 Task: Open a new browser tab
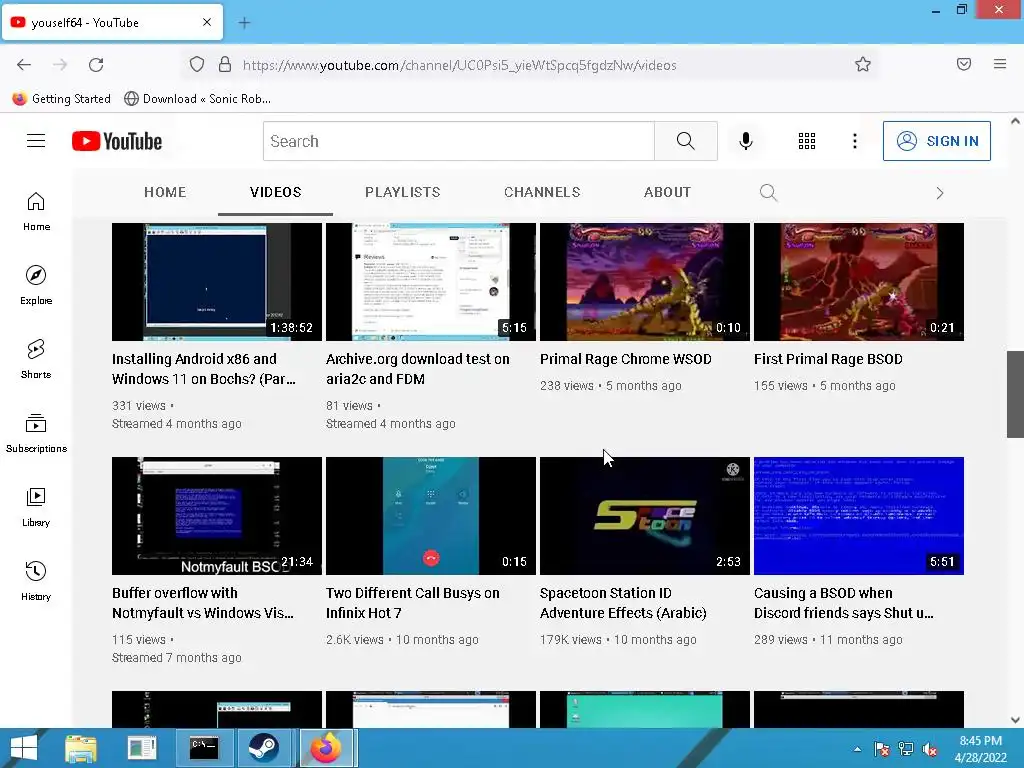click(x=244, y=23)
